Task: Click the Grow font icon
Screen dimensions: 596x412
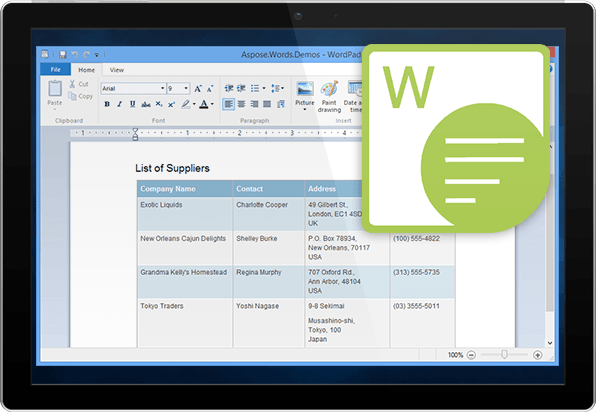Action: click(198, 89)
